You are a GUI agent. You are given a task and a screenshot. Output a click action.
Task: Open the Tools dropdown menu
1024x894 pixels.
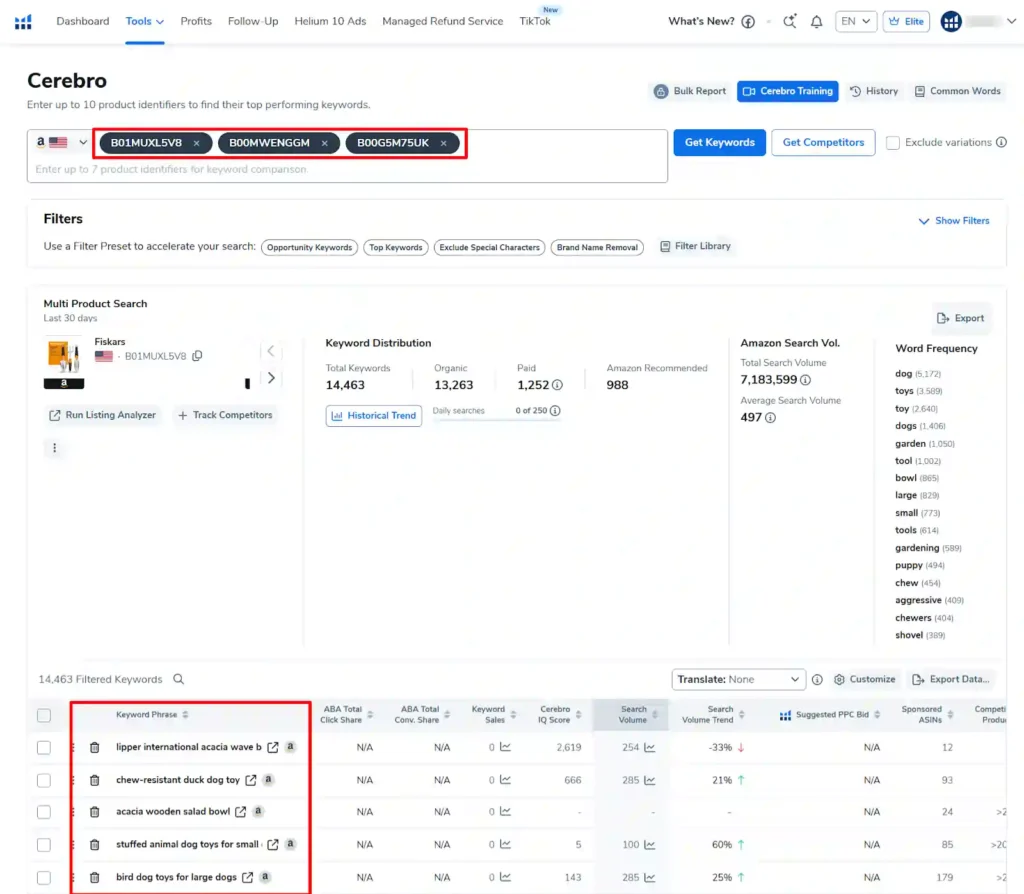tap(144, 22)
